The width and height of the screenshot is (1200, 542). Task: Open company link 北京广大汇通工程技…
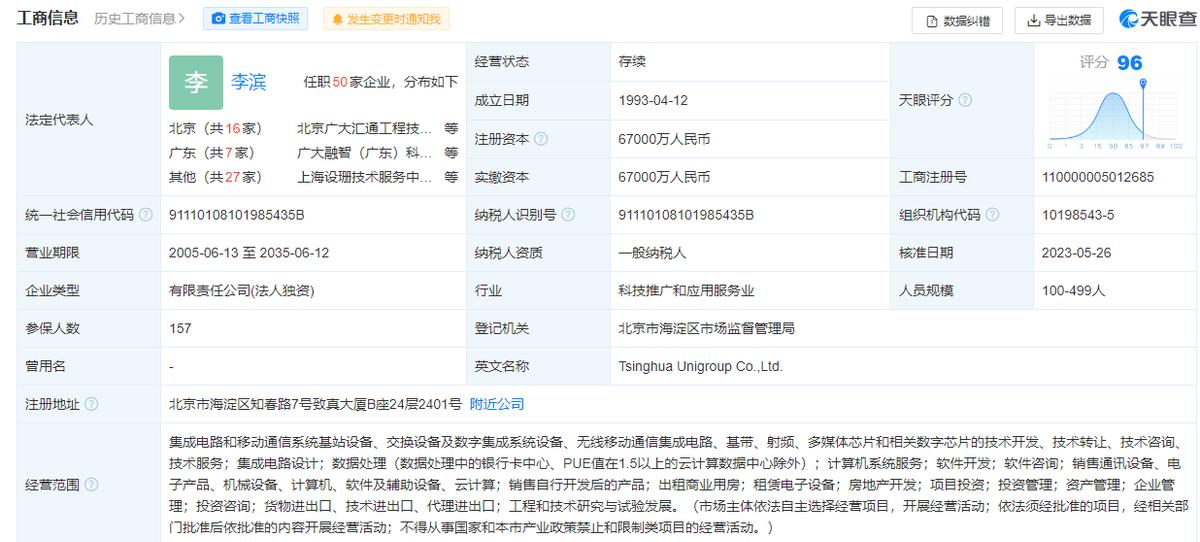point(364,128)
